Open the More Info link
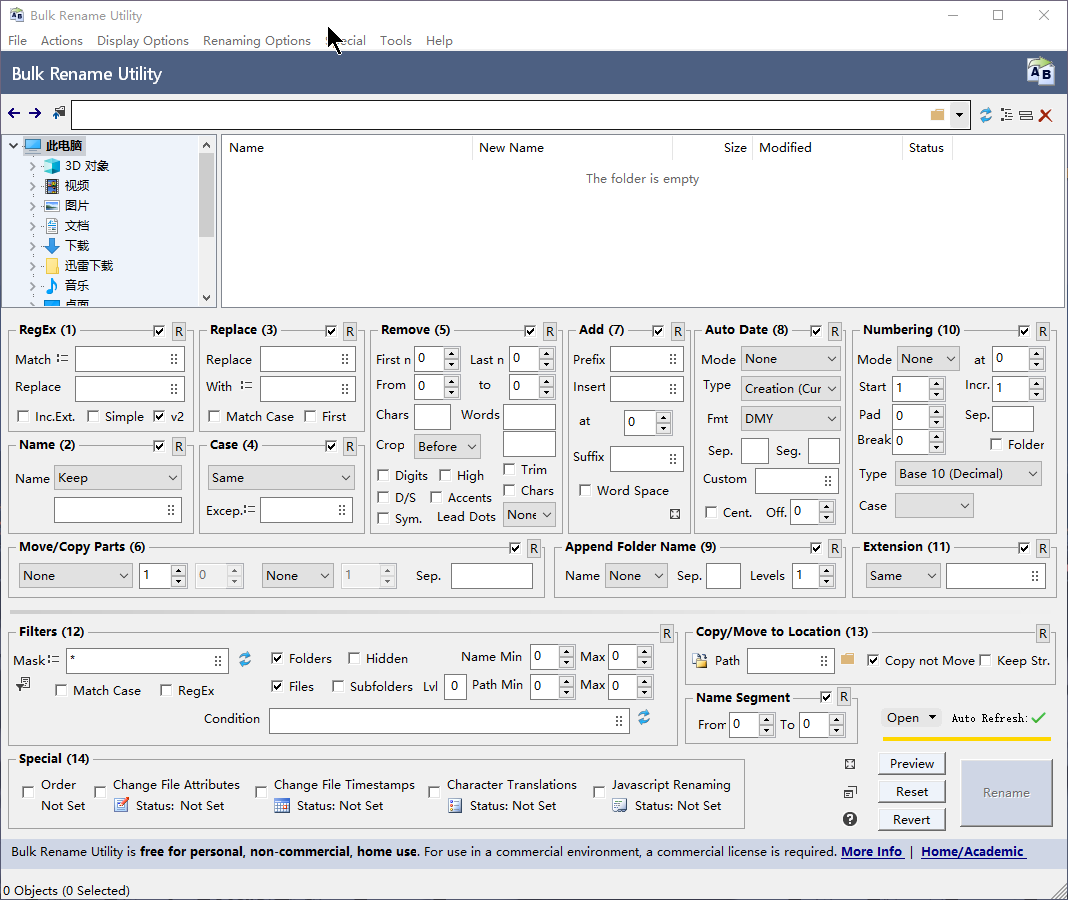This screenshot has height=900, width=1068. [x=871, y=852]
